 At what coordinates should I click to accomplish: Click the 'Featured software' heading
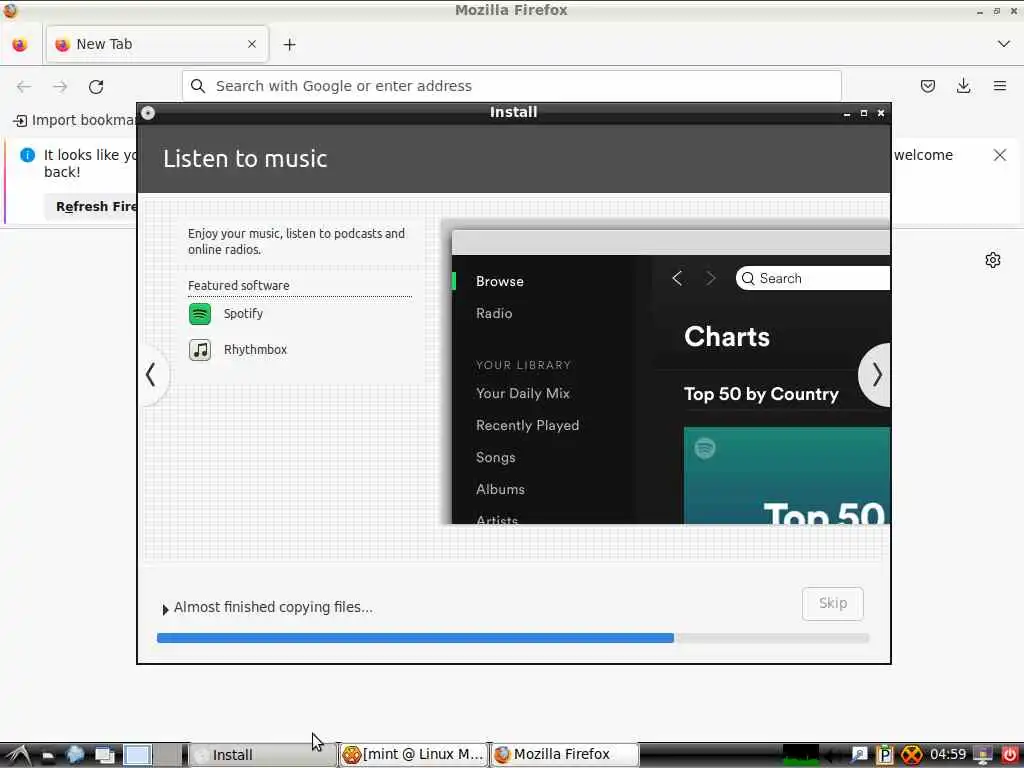tap(238, 286)
